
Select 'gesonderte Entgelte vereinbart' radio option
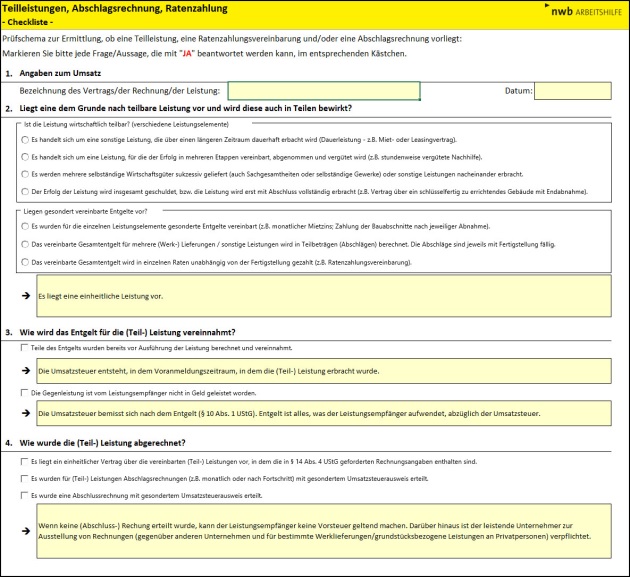(x=25, y=227)
